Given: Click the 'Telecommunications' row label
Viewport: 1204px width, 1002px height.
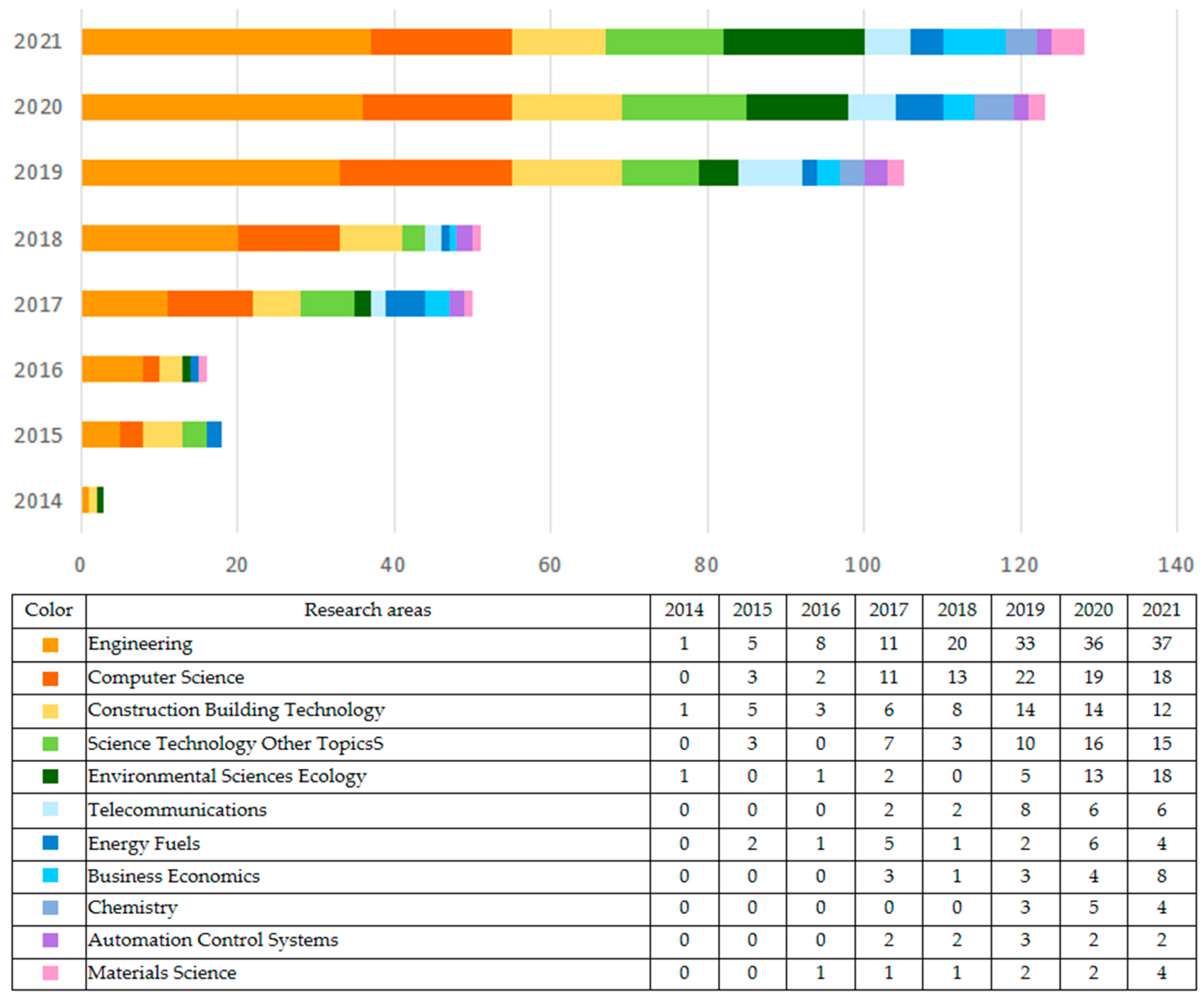Looking at the screenshot, I should [177, 809].
